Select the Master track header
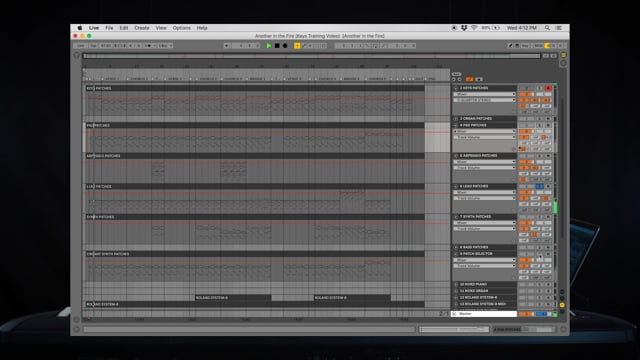 484,314
